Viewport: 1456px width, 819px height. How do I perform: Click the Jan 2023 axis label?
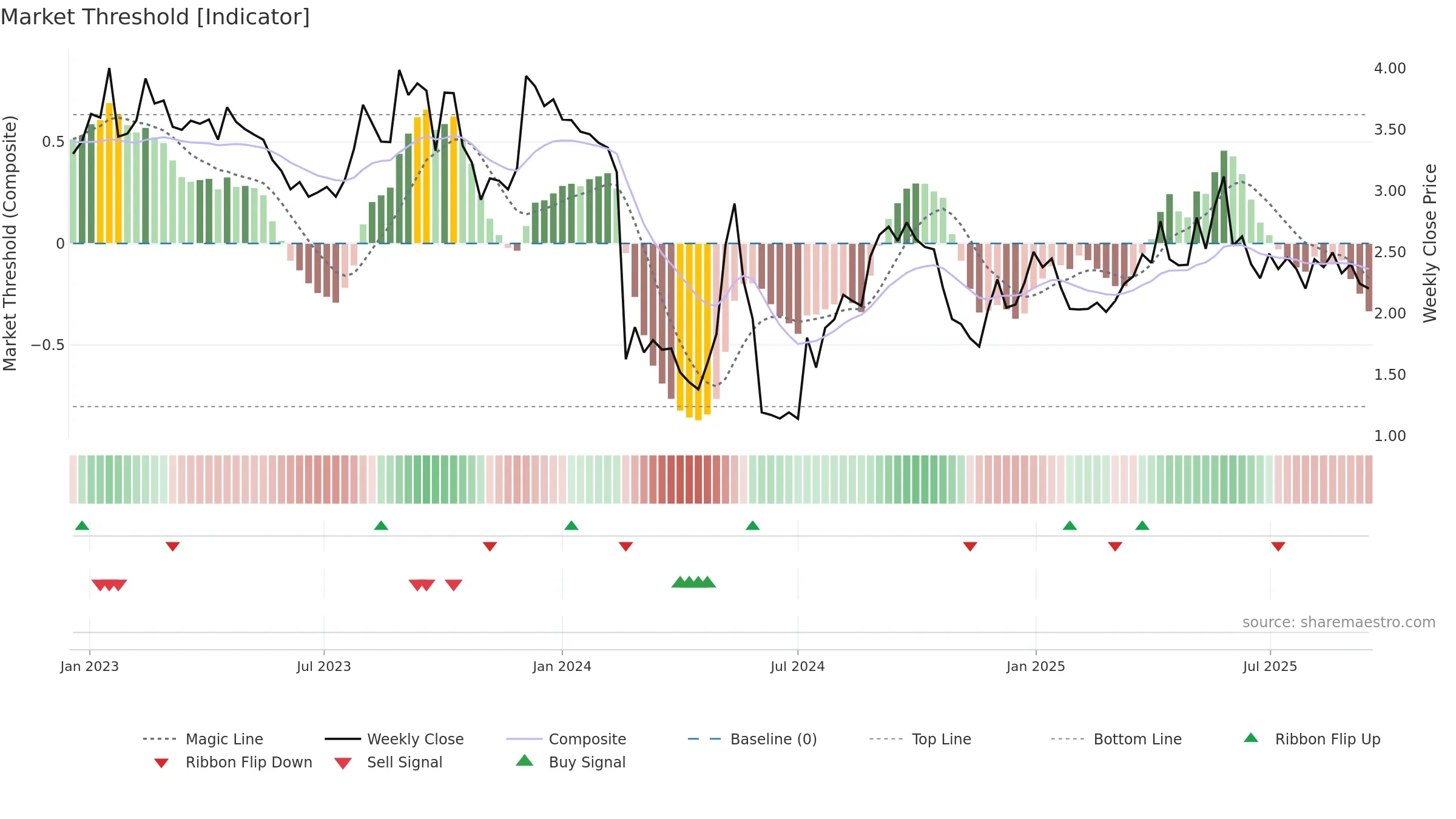point(90,666)
